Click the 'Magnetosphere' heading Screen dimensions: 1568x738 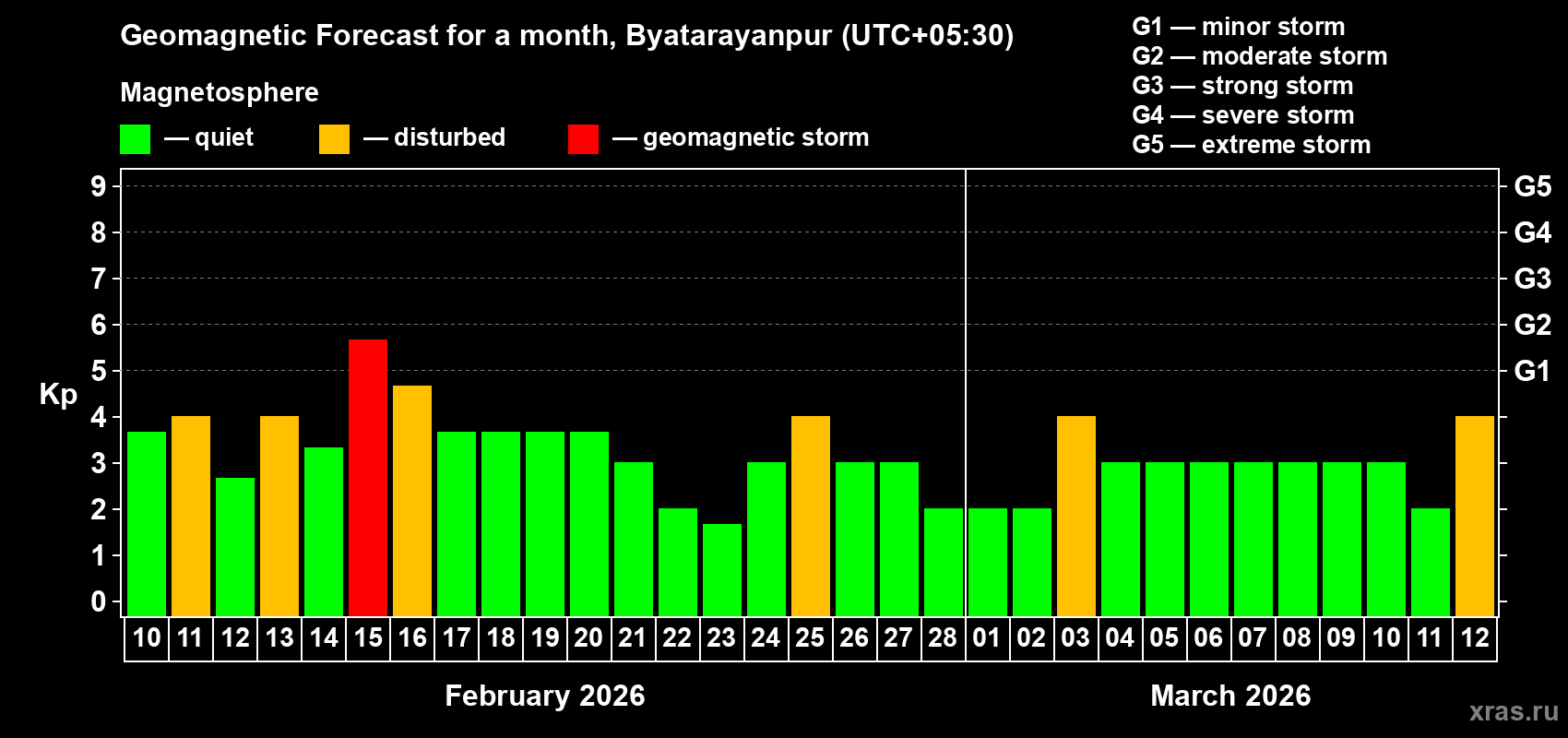click(220, 93)
